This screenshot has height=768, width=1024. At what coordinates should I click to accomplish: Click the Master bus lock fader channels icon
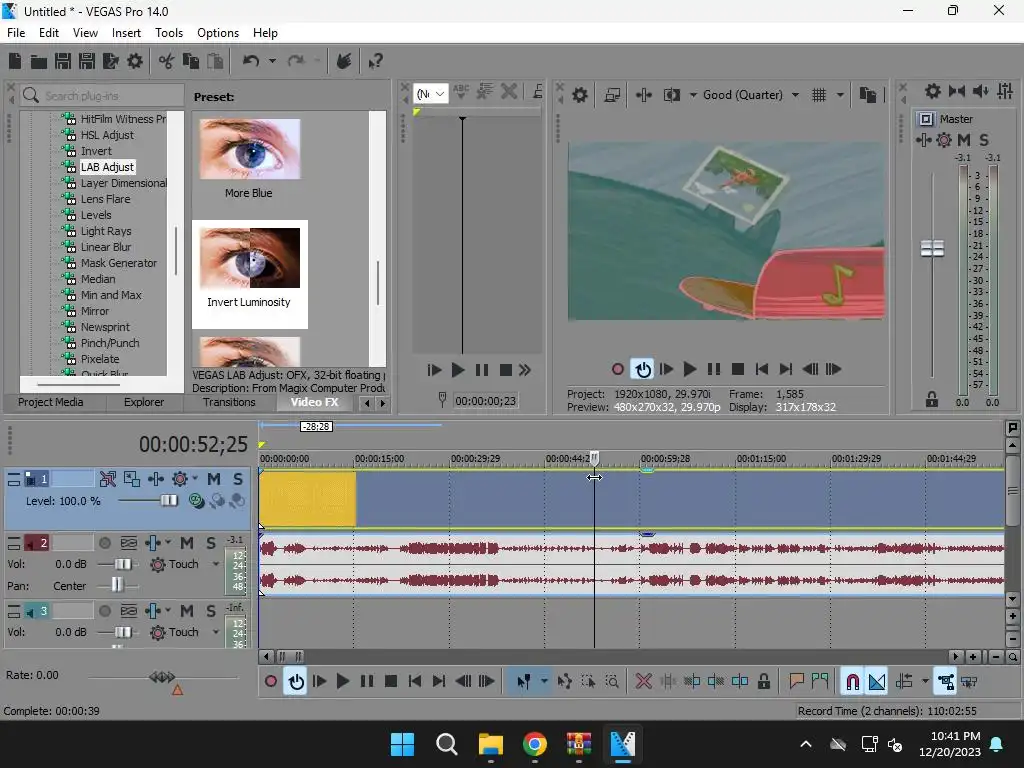pos(931,399)
